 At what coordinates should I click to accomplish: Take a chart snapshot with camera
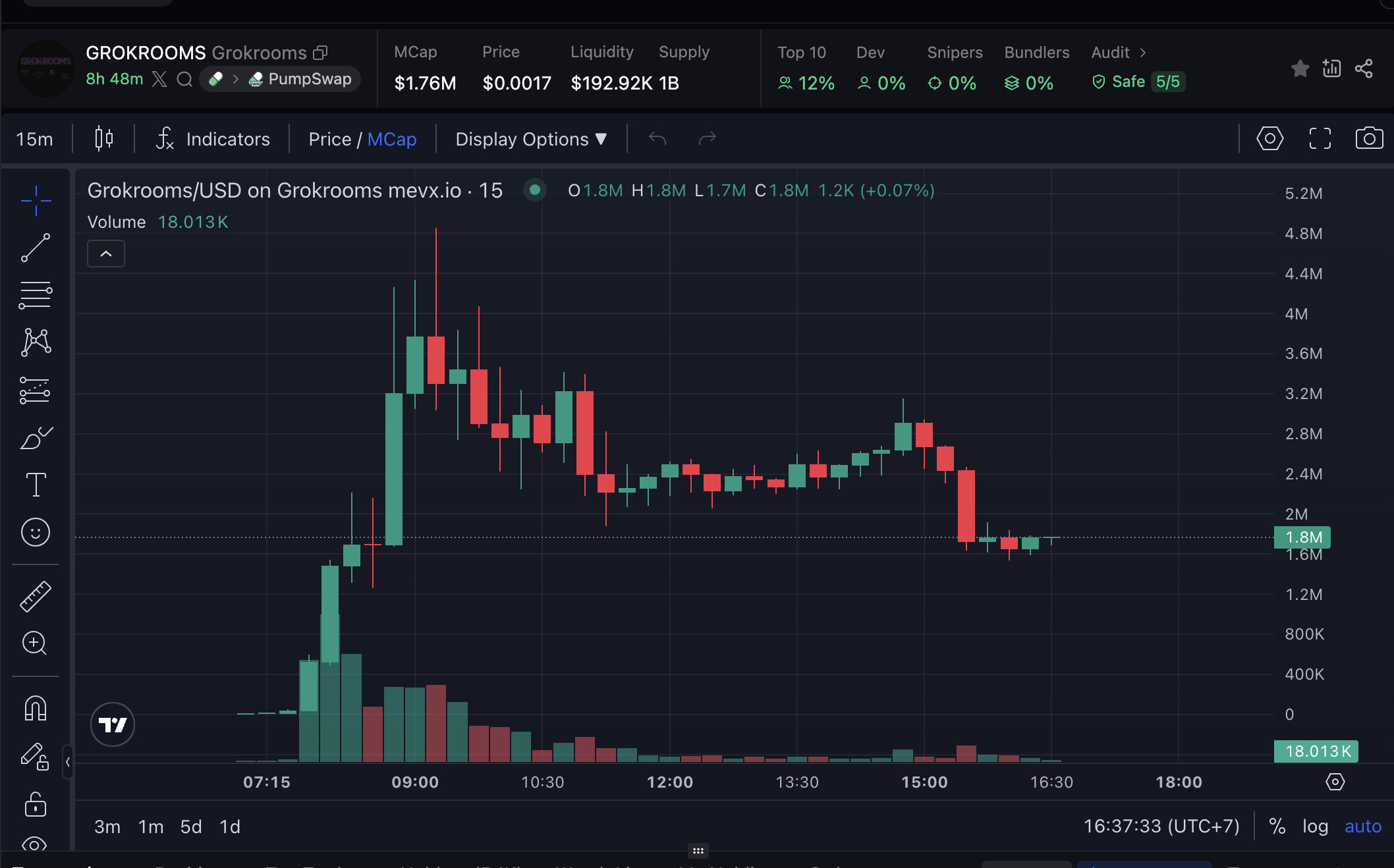pos(1369,138)
